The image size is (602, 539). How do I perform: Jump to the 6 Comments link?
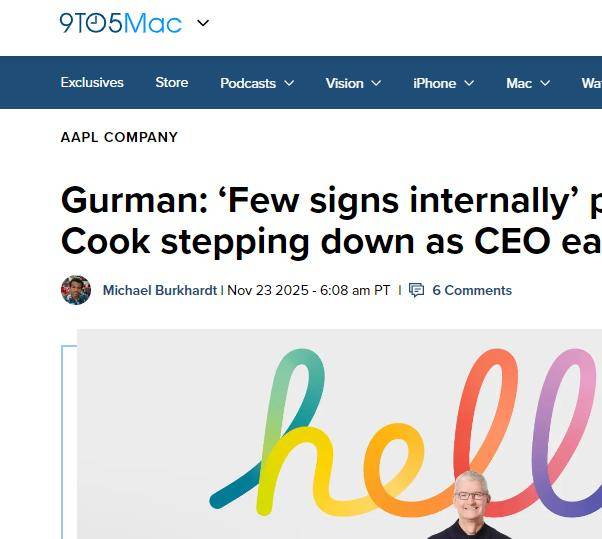472,290
